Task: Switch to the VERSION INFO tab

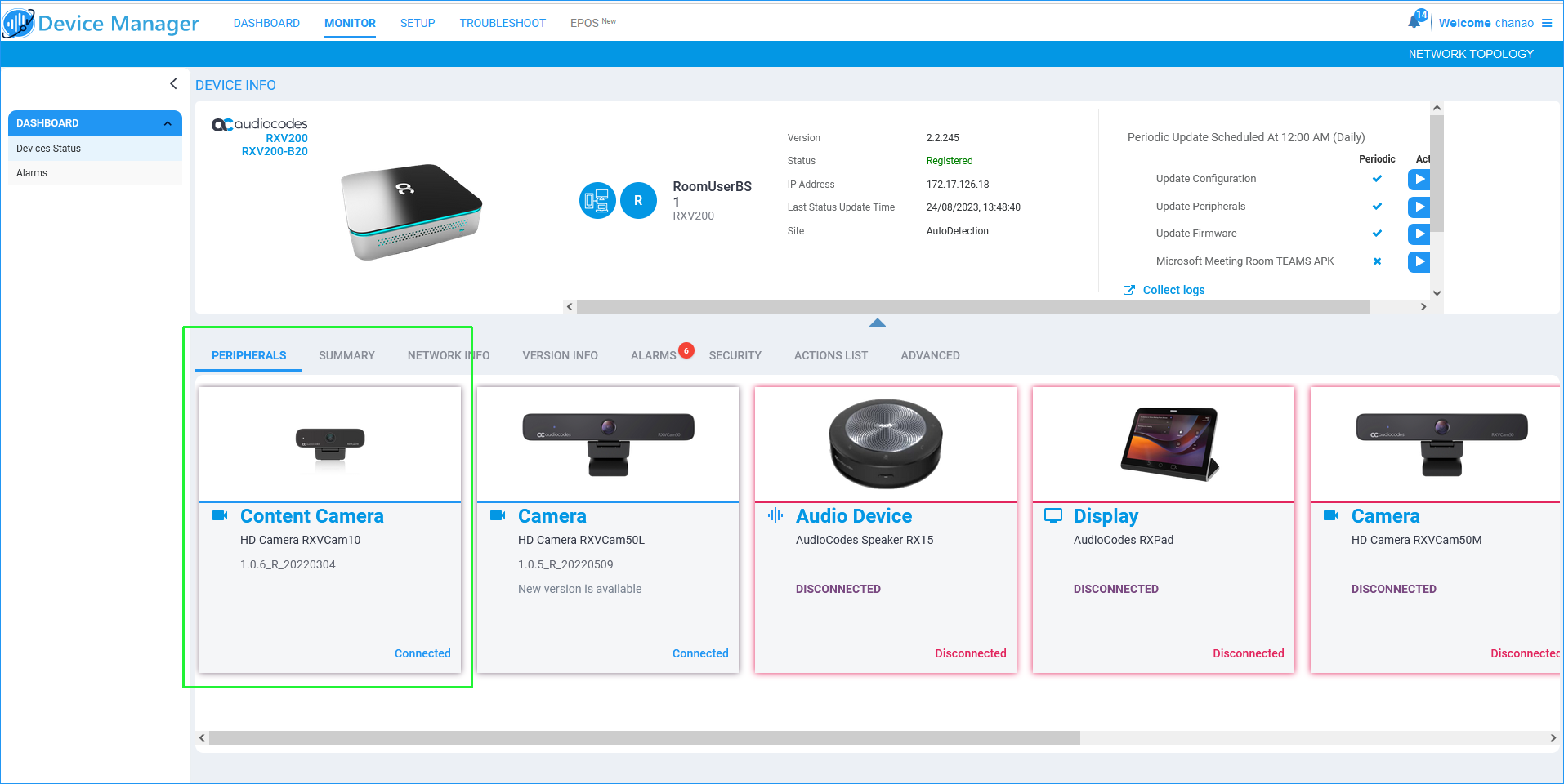Action: 560,355
